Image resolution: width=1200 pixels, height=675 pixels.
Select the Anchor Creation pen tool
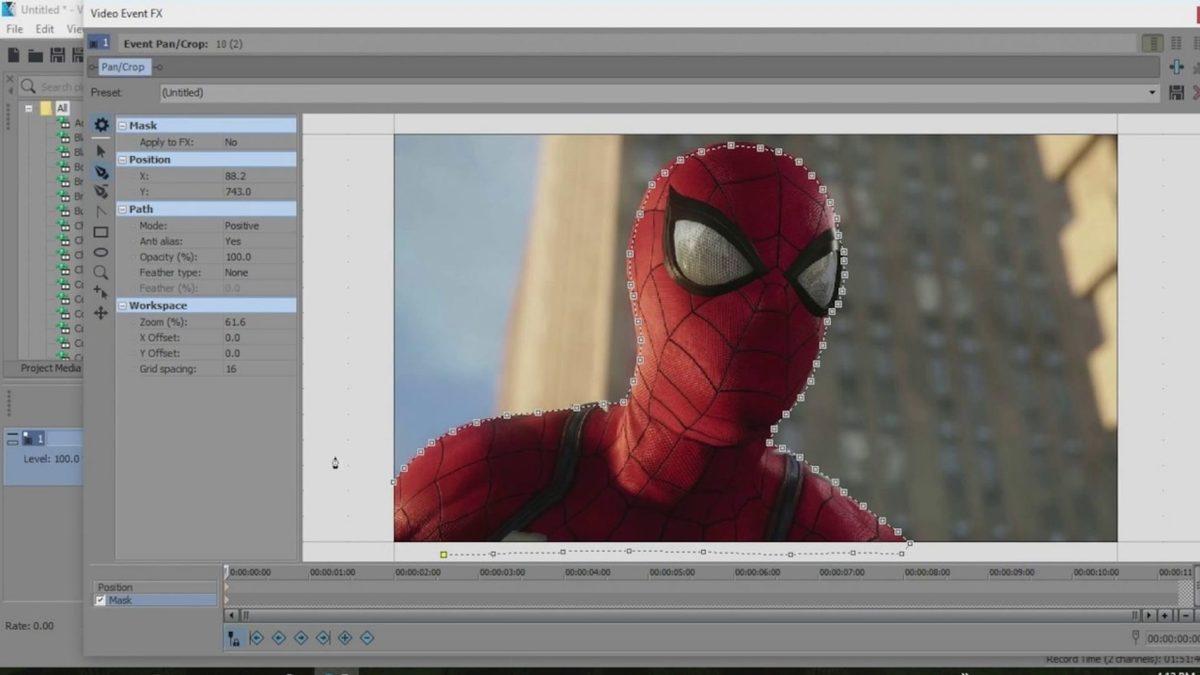[101, 171]
